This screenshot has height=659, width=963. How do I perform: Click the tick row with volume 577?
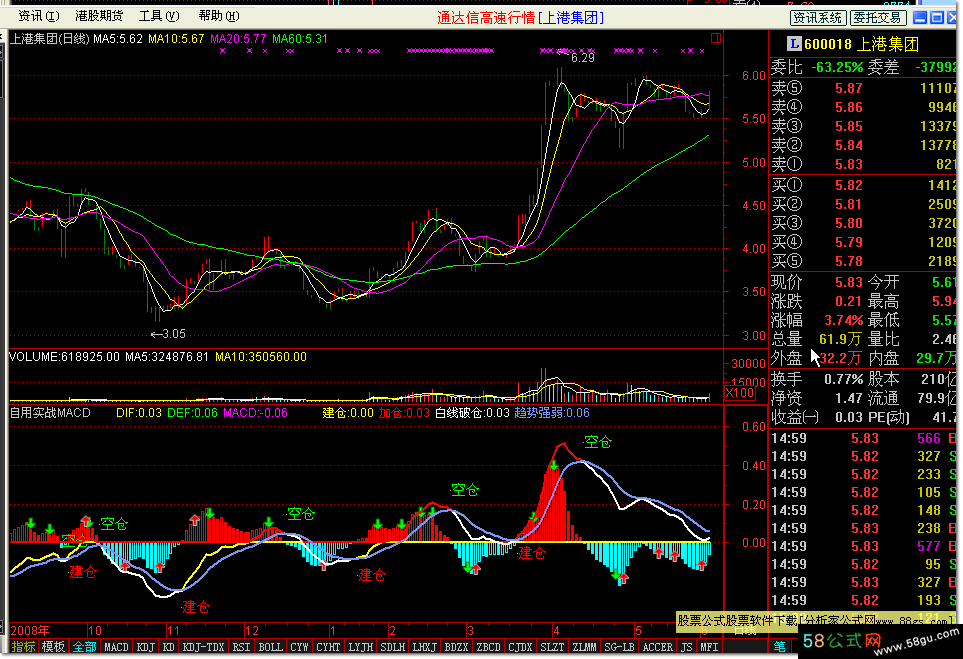864,546
